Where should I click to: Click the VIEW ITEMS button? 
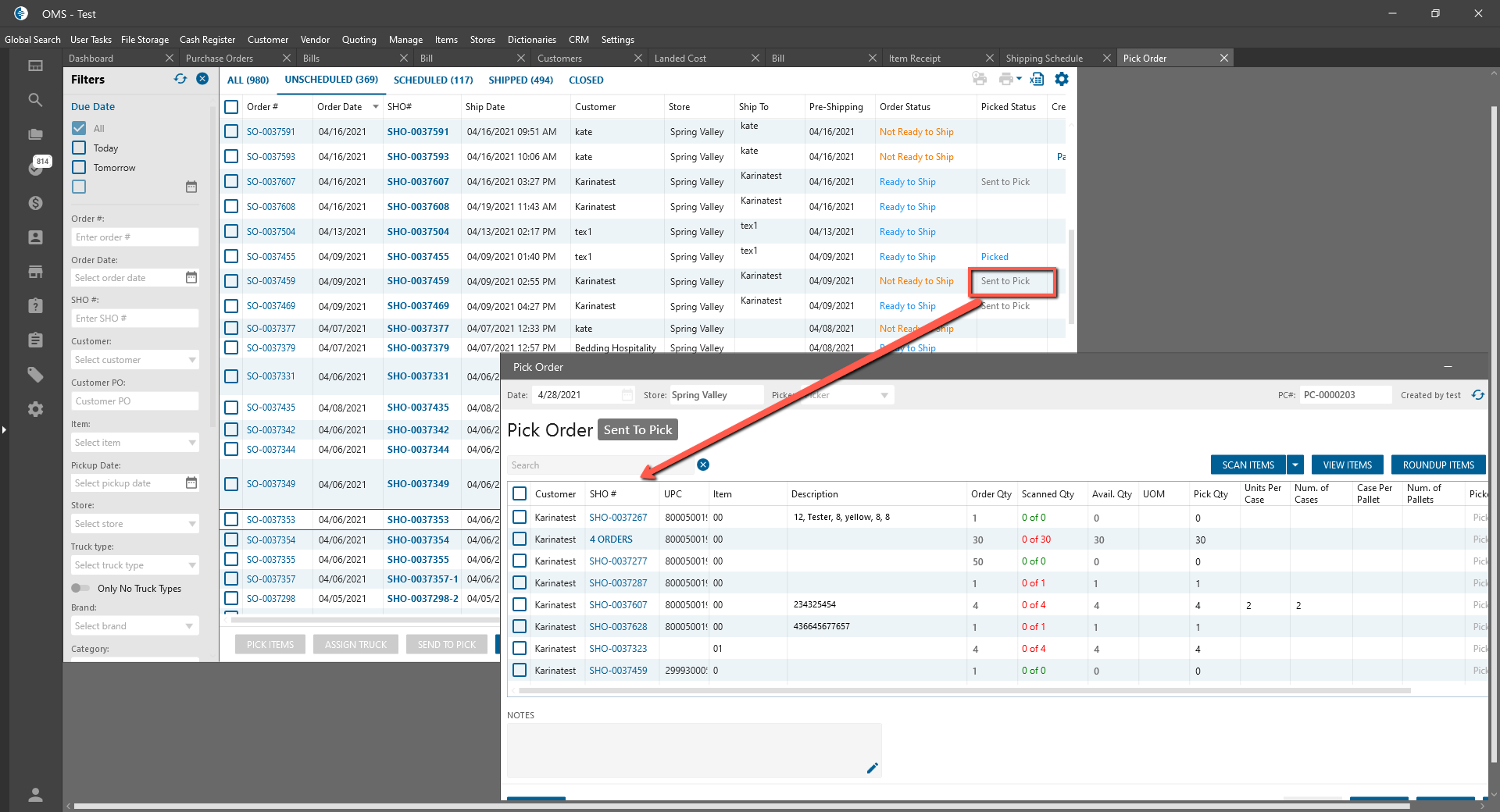click(x=1348, y=465)
